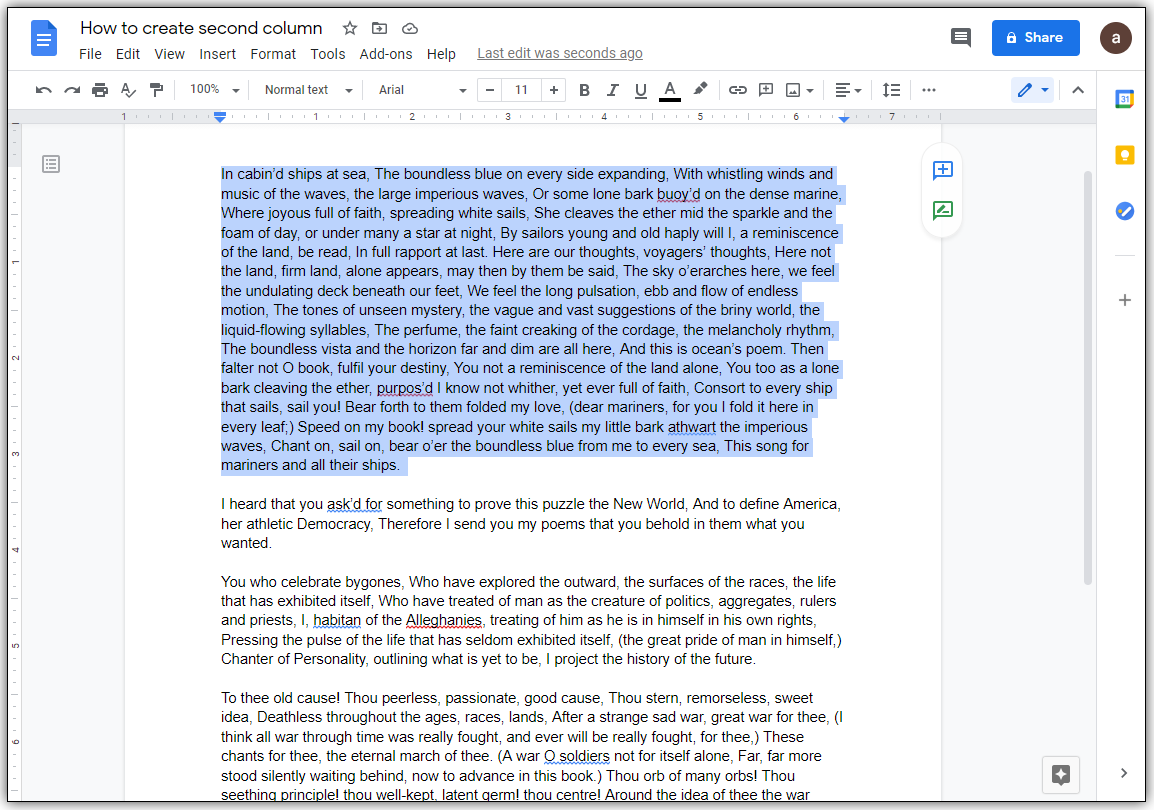
Task: Toggle italic formatting
Action: point(612,90)
